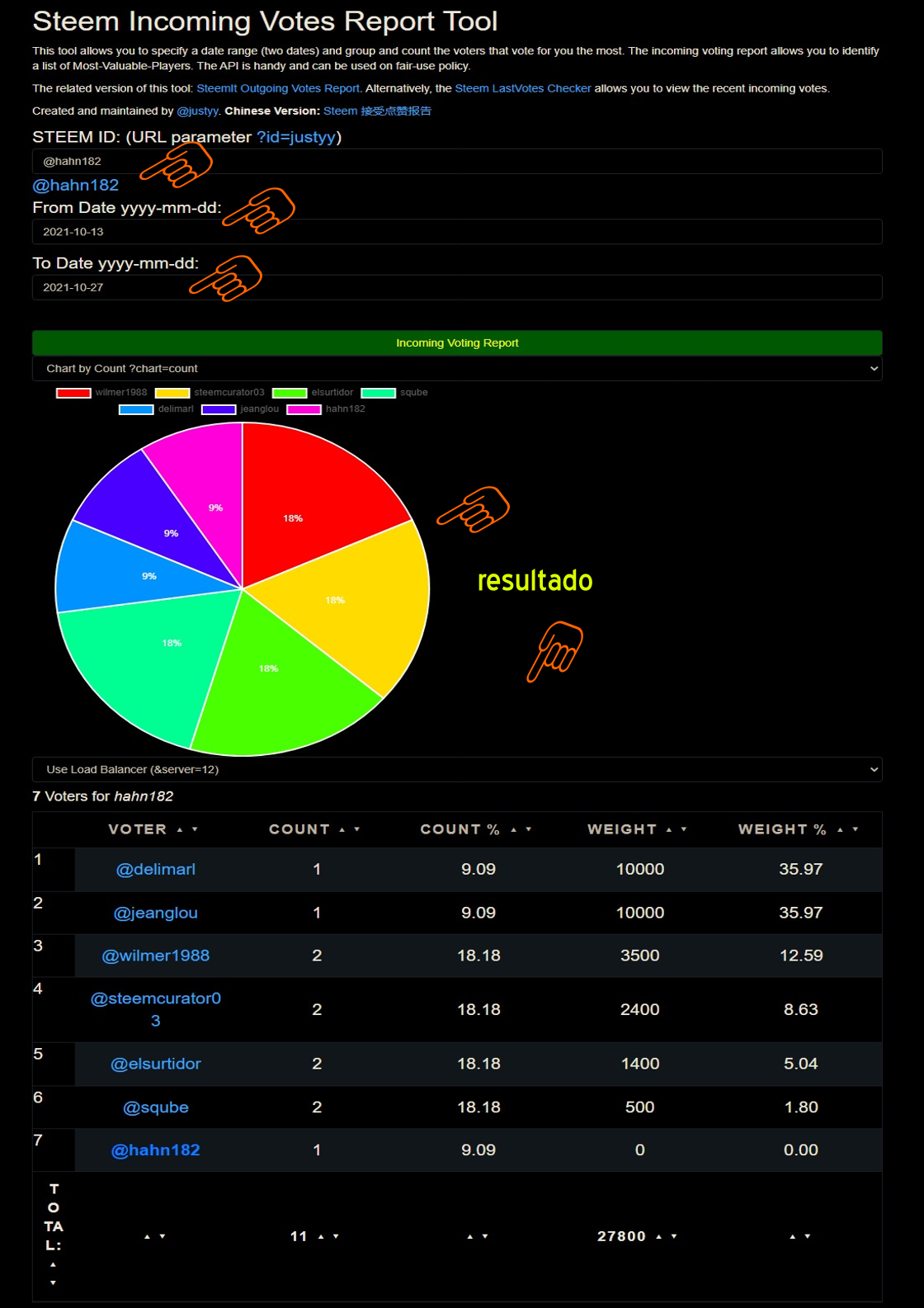The width and height of the screenshot is (924, 1308).
Task: Toggle sqube legend swatch
Action: pyautogui.click(x=379, y=393)
